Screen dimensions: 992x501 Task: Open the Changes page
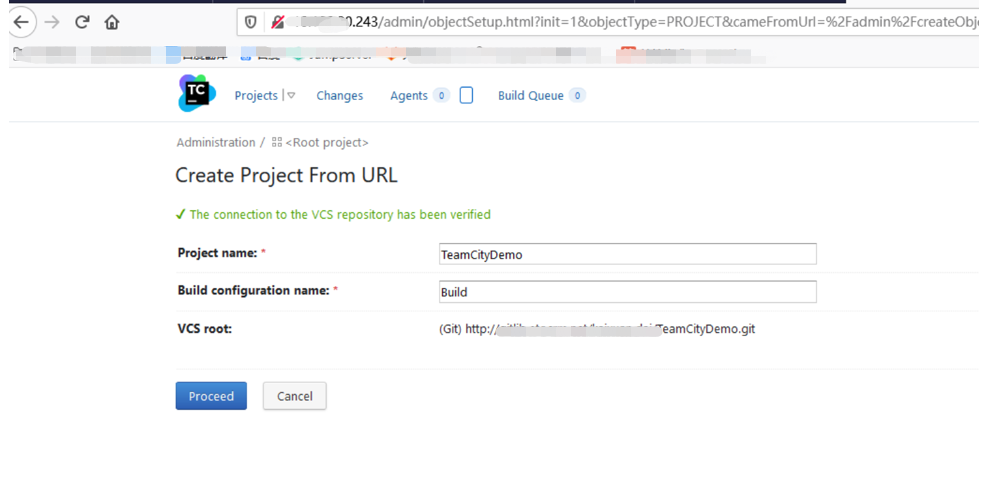tap(340, 96)
